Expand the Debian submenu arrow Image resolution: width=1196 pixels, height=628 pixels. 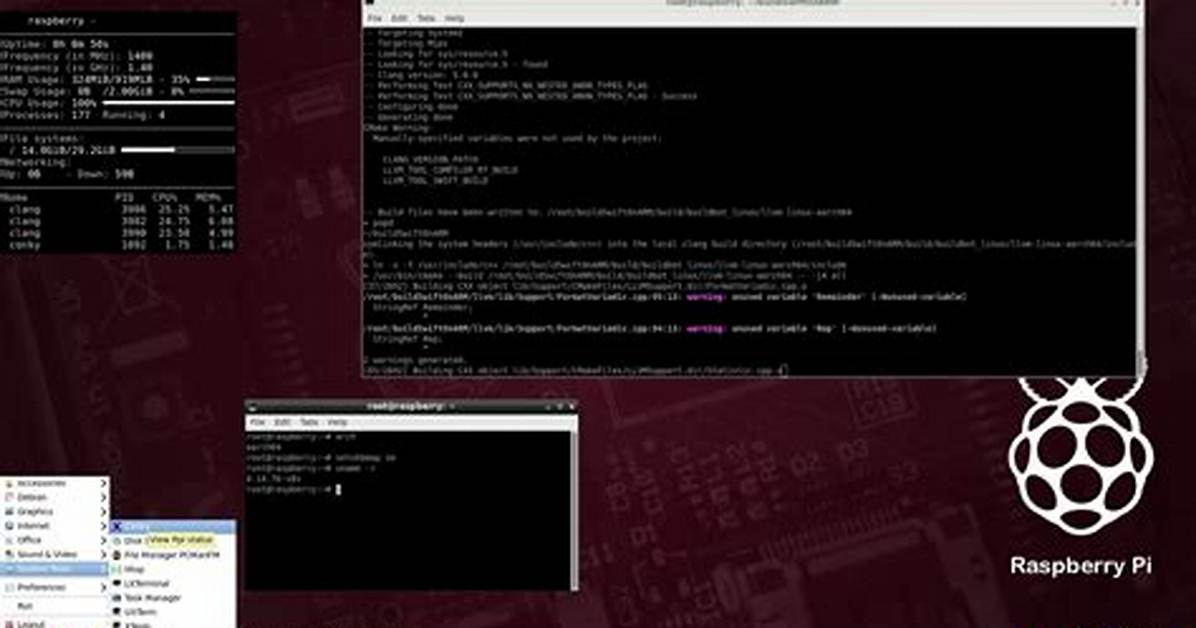click(104, 498)
